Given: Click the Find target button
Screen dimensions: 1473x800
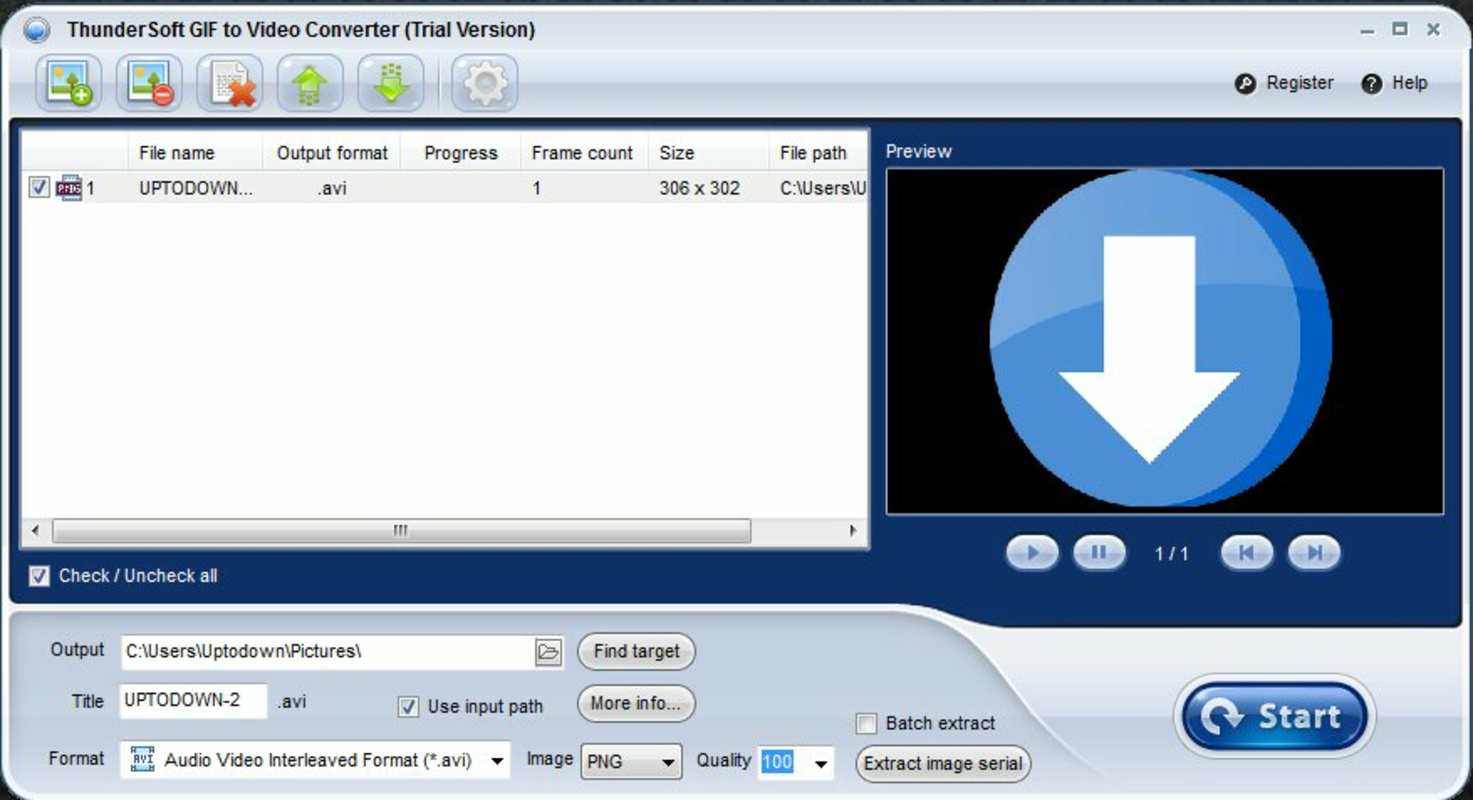Looking at the screenshot, I should 635,651.
